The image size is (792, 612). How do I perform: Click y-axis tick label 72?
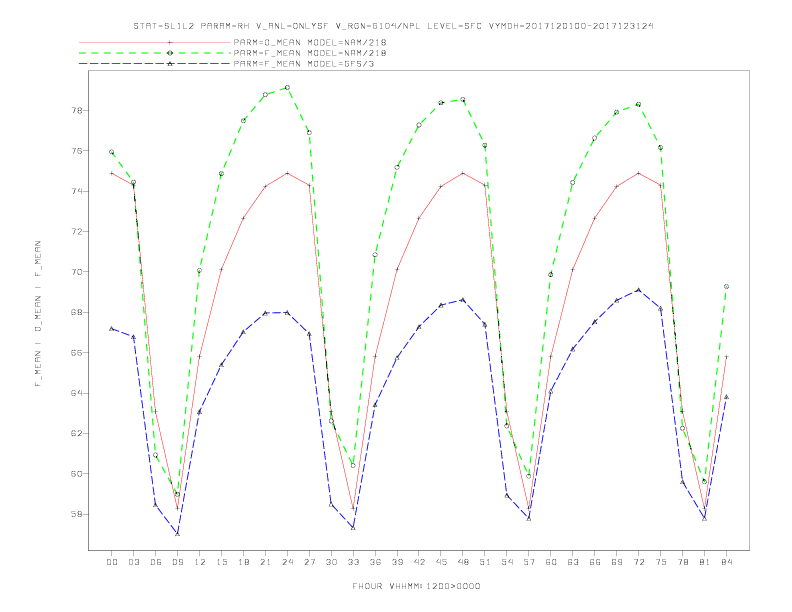[x=77, y=232]
